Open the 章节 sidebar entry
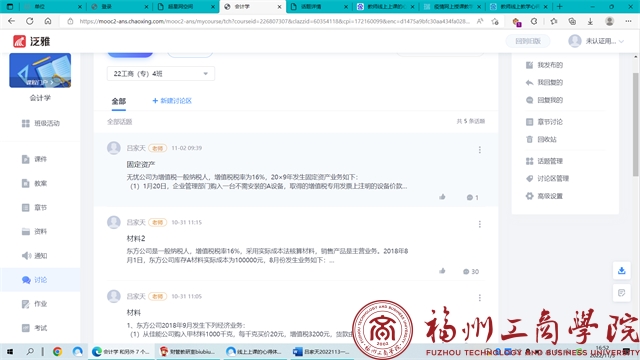Image resolution: width=640 pixels, height=360 pixels. pyautogui.click(x=34, y=207)
